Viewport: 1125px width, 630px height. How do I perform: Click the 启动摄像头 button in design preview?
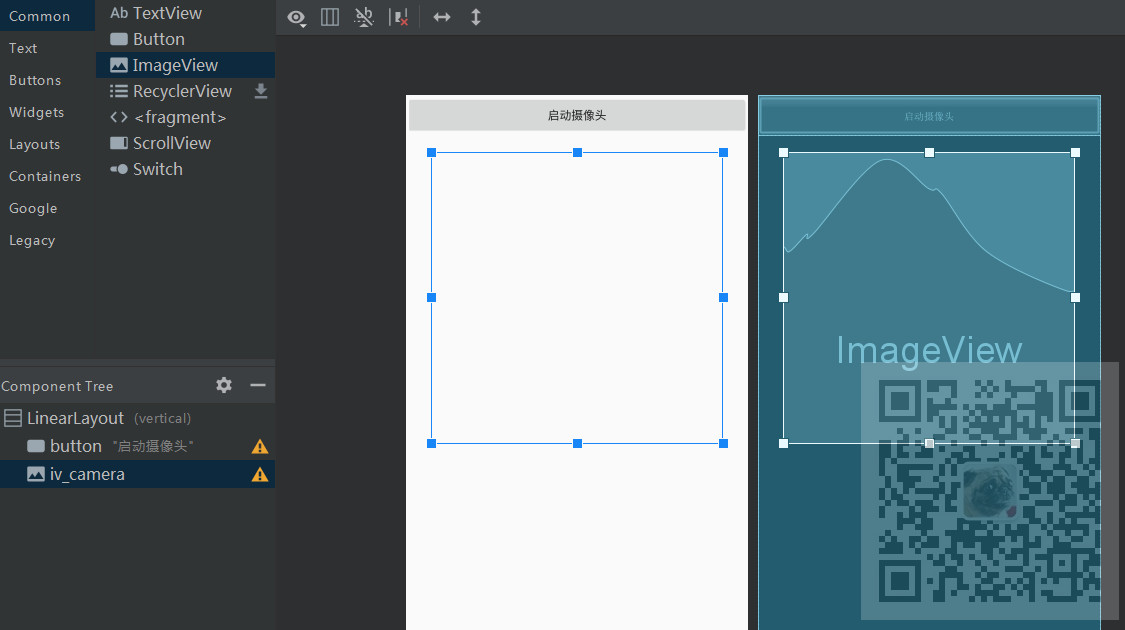[577, 115]
